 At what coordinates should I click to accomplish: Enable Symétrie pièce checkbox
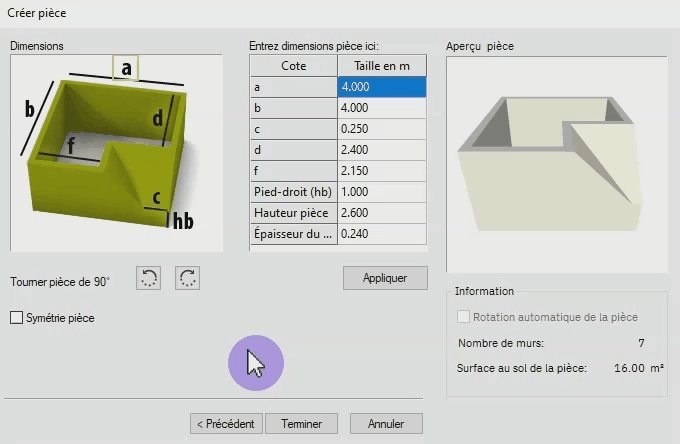tap(16, 318)
